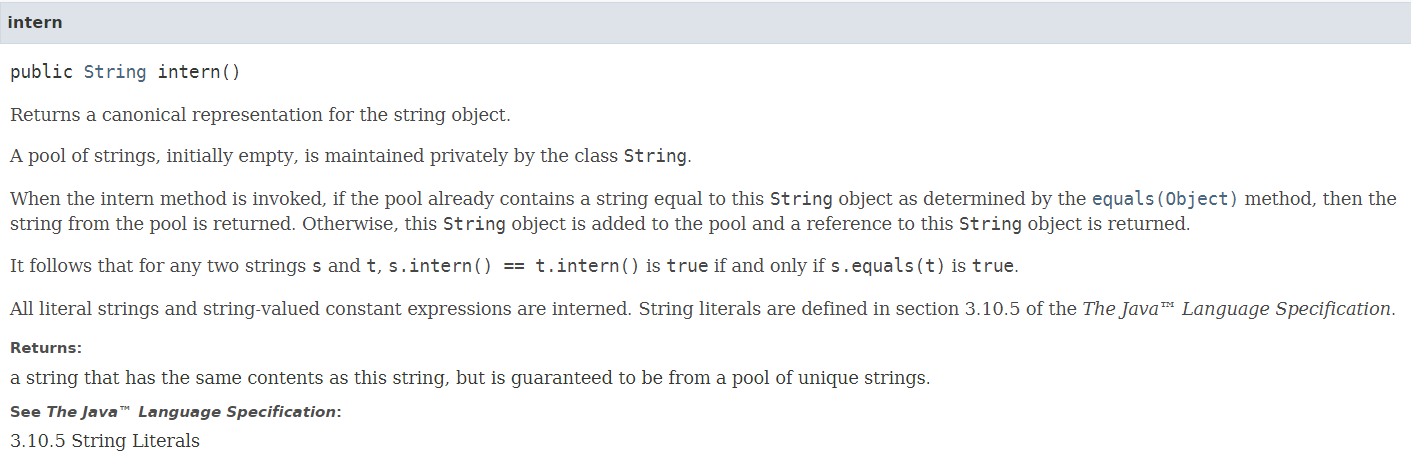Click the final "true" after s.equals(t)

coord(993,266)
